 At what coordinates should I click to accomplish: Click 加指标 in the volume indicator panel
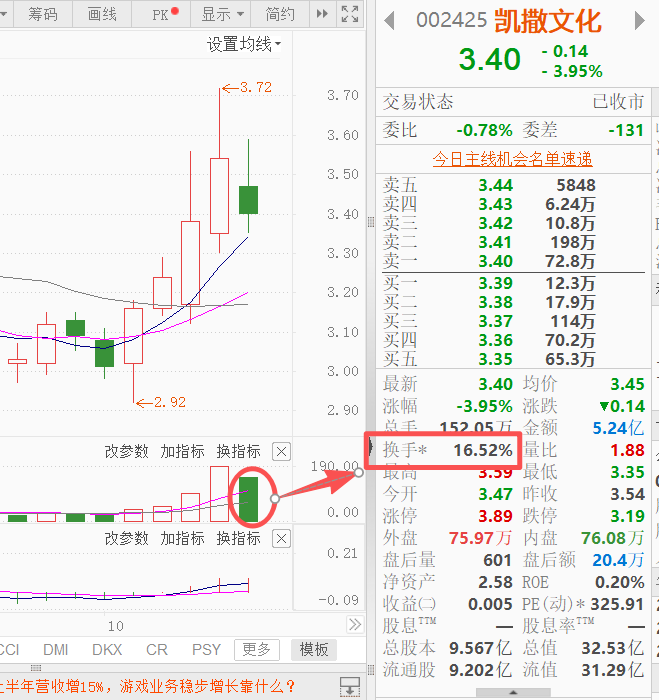(182, 452)
